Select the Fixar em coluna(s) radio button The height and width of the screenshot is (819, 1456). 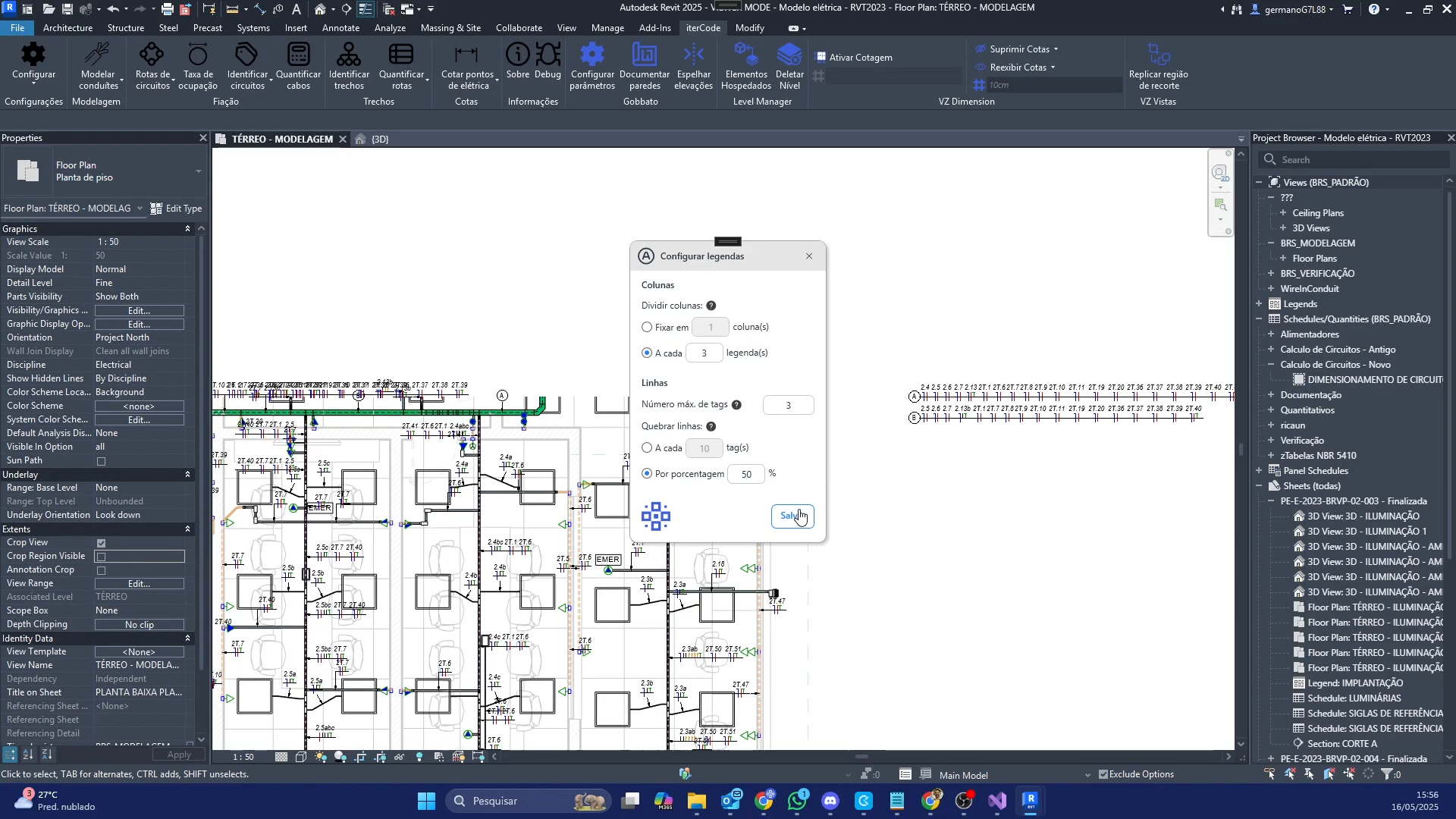[x=647, y=328]
